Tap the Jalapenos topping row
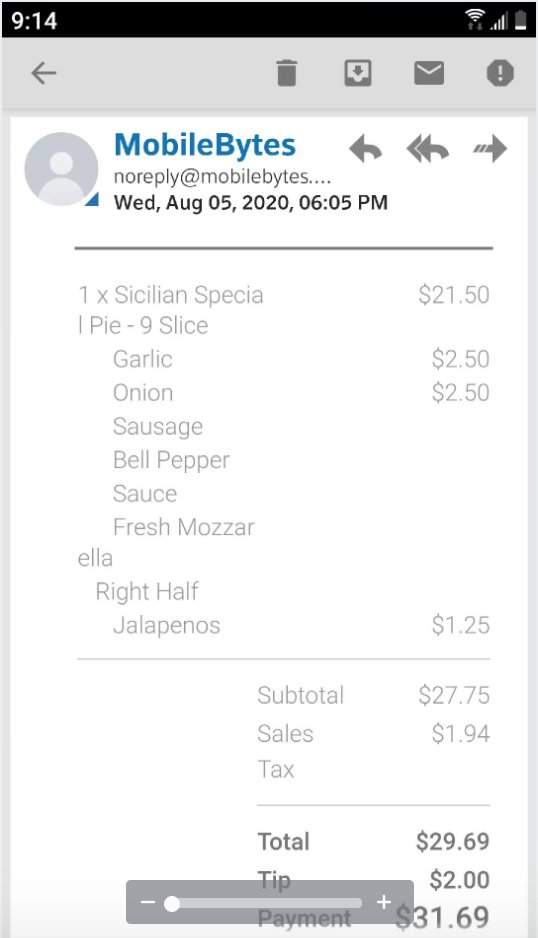The height and width of the screenshot is (938, 538). pyautogui.click(x=284, y=625)
